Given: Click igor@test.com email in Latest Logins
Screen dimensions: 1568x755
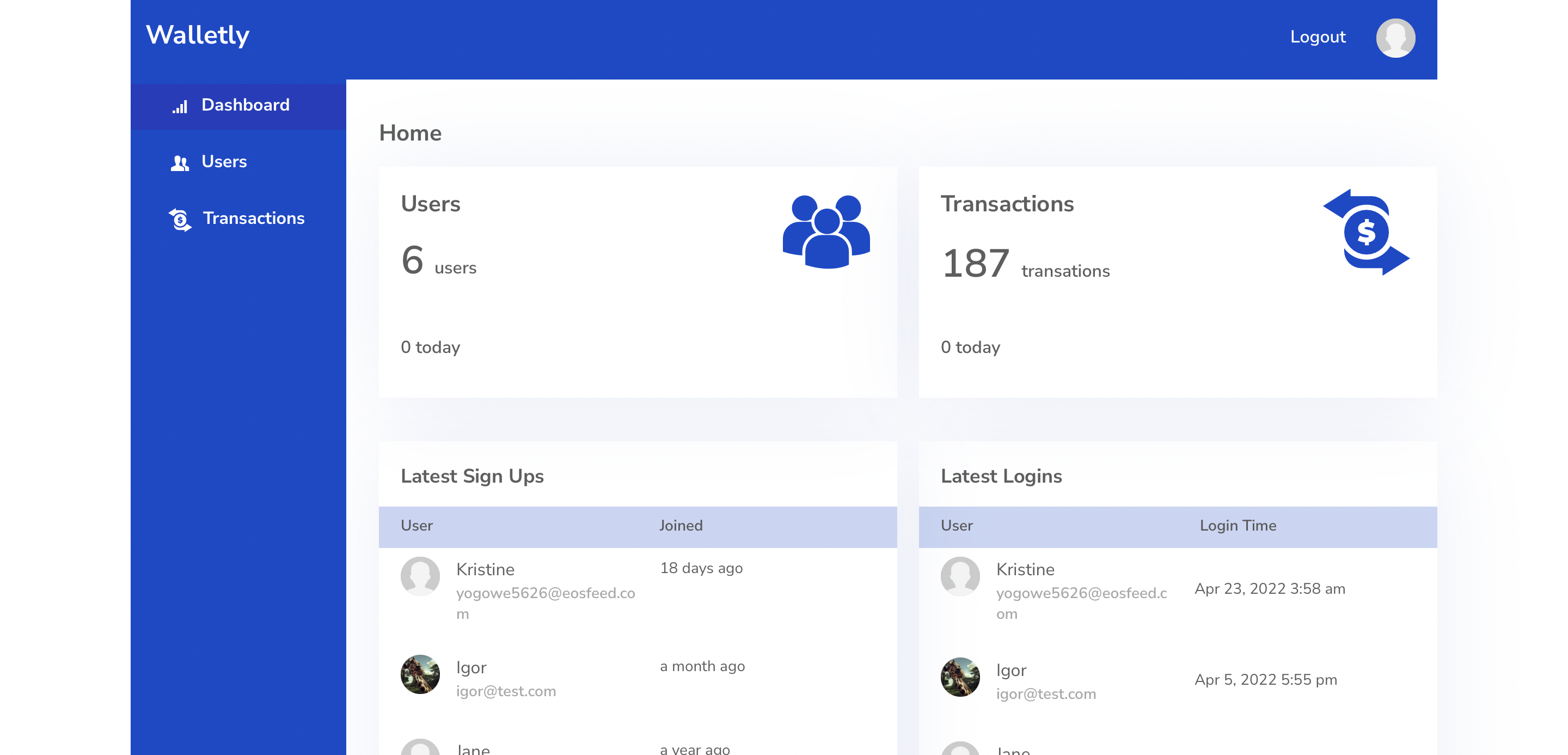Looking at the screenshot, I should [1045, 693].
